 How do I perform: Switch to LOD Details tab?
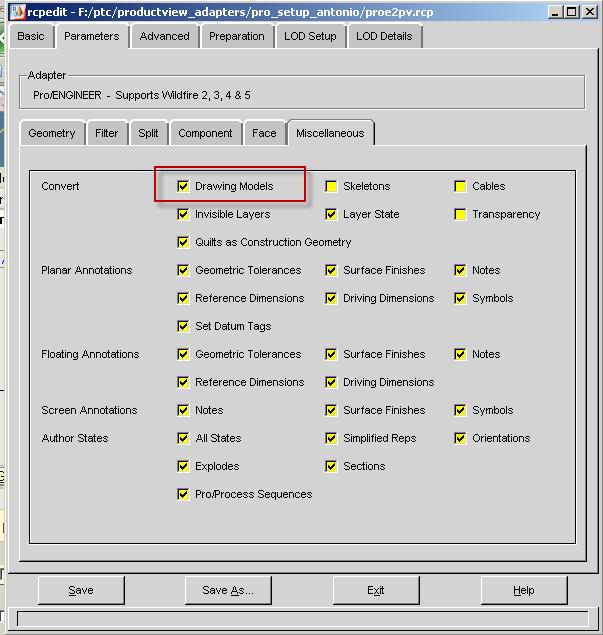coord(384,36)
